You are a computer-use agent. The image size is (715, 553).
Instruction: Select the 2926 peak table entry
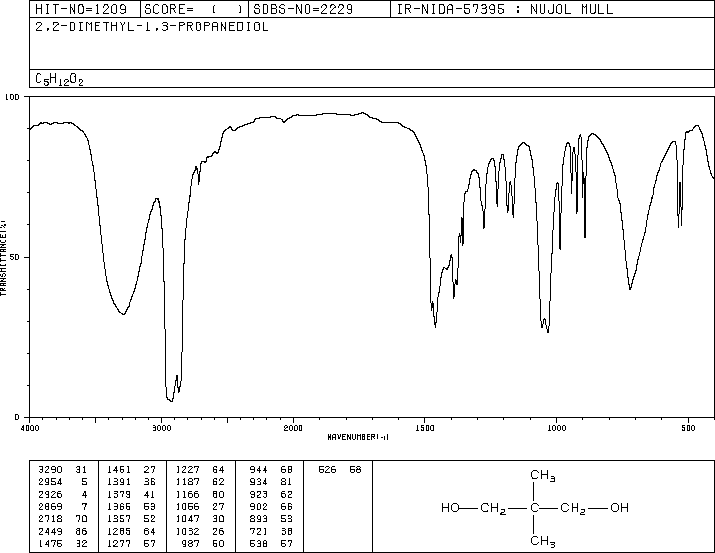(62, 494)
